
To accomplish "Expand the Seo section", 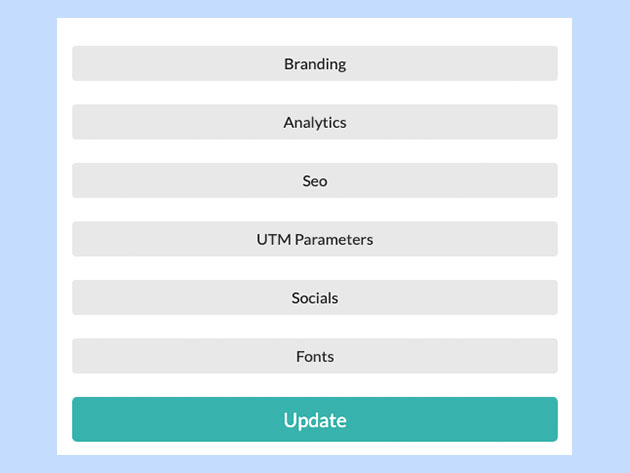I will [314, 181].
